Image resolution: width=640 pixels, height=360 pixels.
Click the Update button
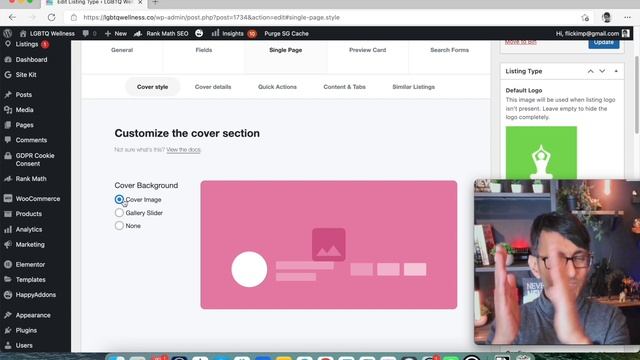(604, 42)
